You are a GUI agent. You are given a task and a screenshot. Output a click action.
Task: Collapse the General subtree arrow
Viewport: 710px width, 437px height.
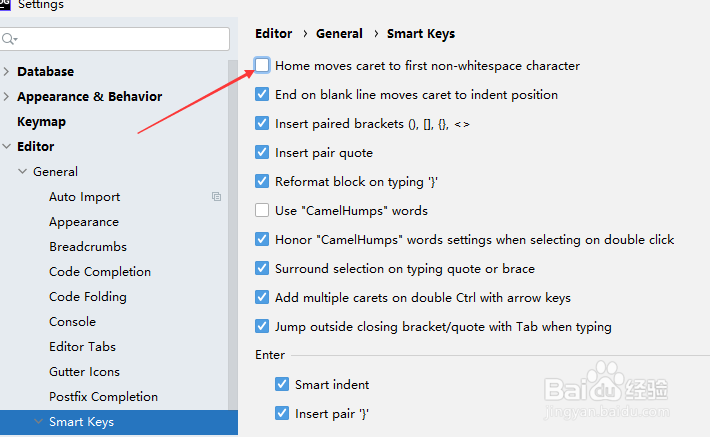coord(23,172)
